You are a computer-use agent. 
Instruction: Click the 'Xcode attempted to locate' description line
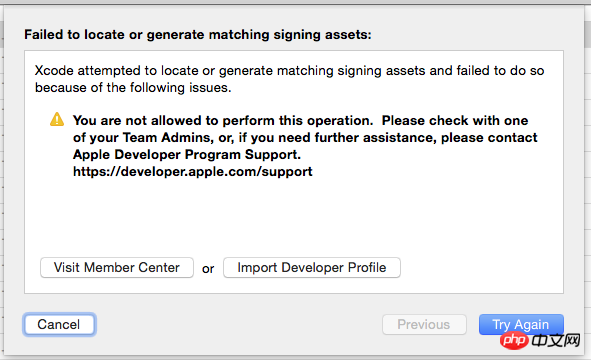coord(289,70)
